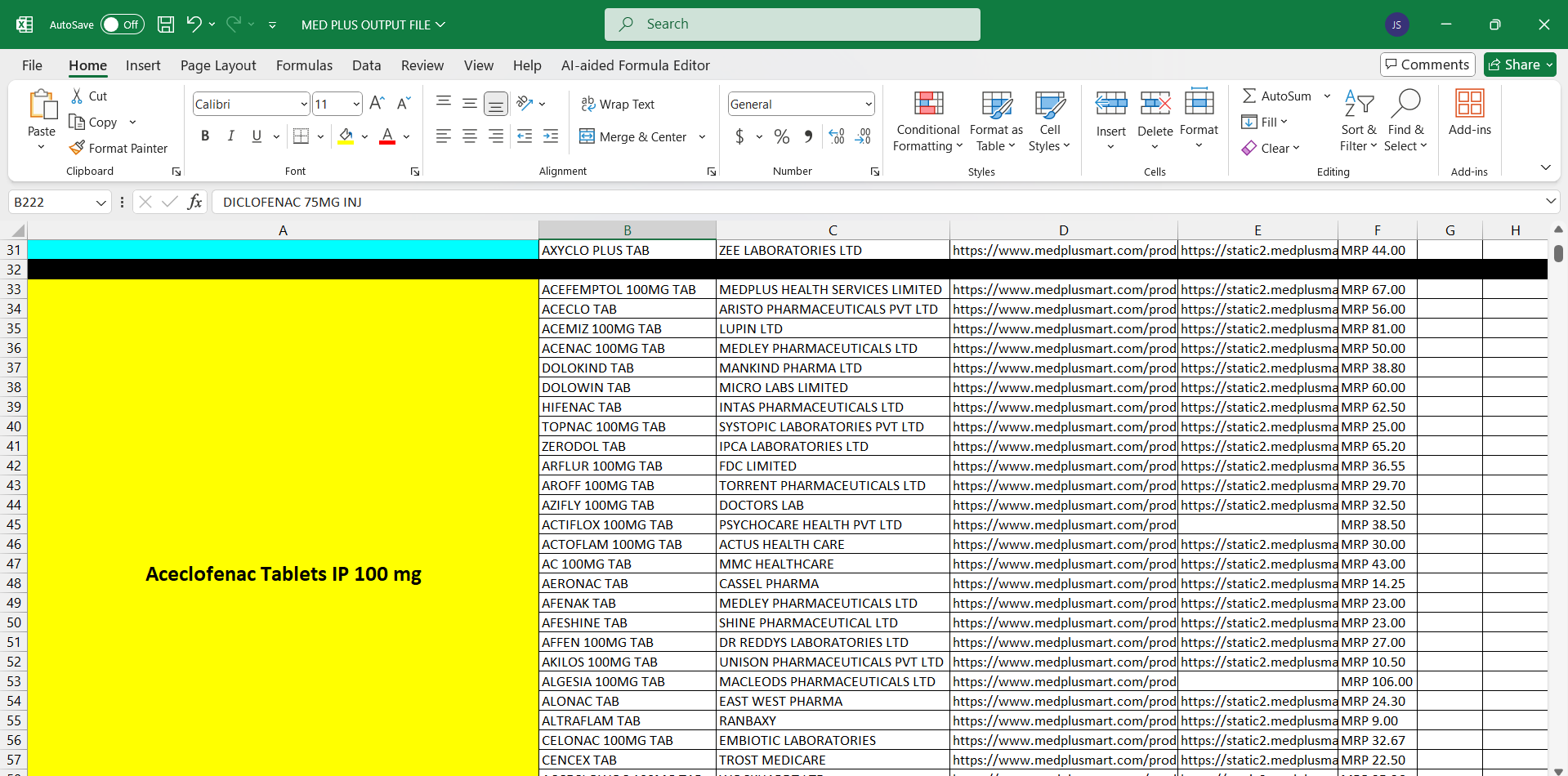This screenshot has width=1568, height=776.
Task: Activate the Format Painter brush
Action: tap(77, 148)
